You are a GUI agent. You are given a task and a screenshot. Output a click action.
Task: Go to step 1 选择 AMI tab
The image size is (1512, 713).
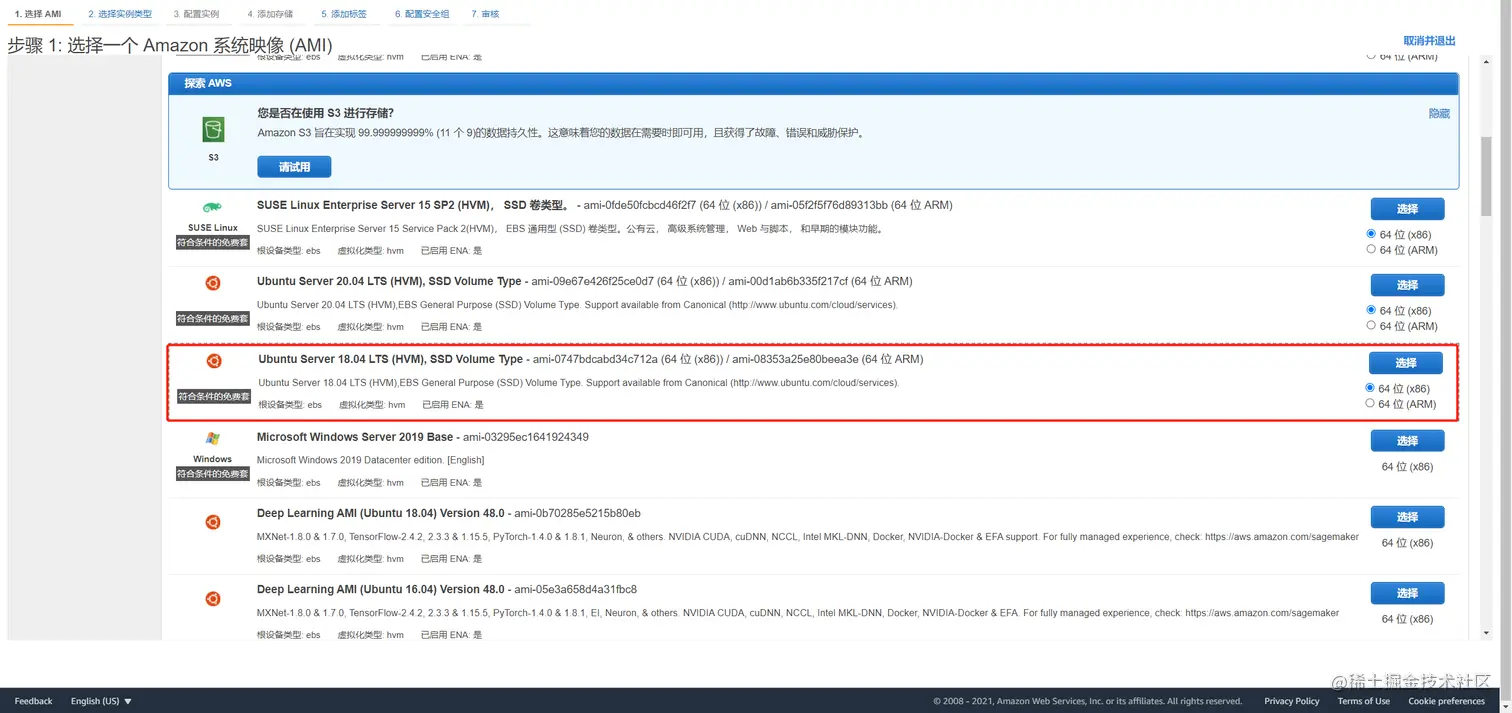38,14
